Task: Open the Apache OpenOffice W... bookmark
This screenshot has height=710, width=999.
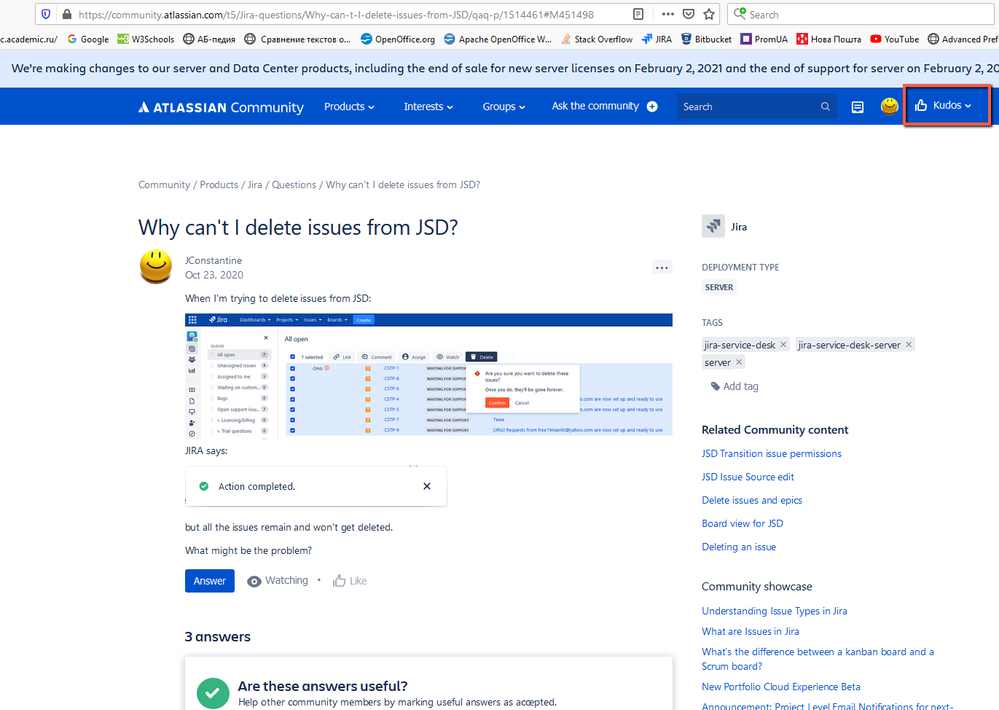Action: pos(498,39)
